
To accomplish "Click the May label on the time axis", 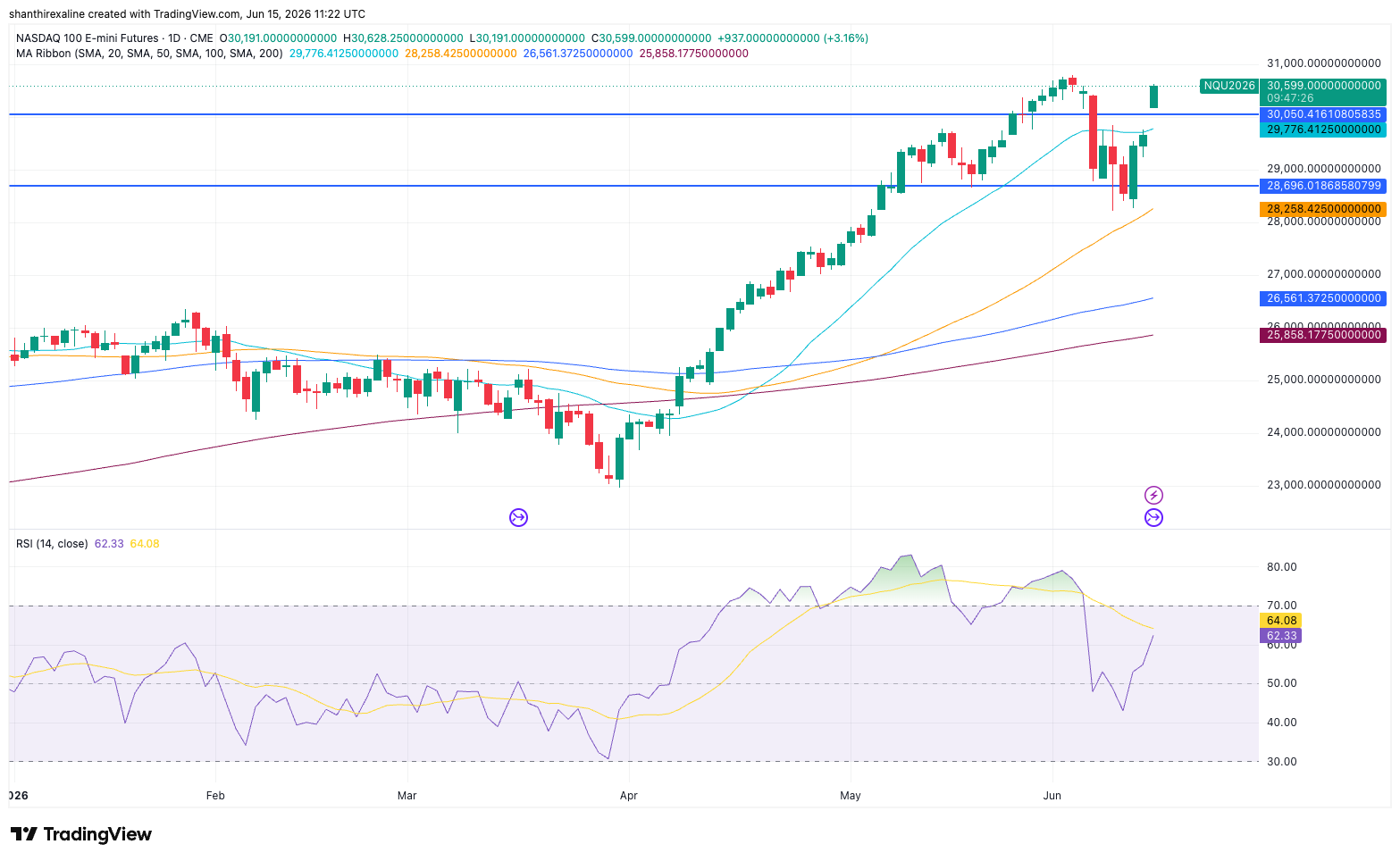I will [x=851, y=795].
